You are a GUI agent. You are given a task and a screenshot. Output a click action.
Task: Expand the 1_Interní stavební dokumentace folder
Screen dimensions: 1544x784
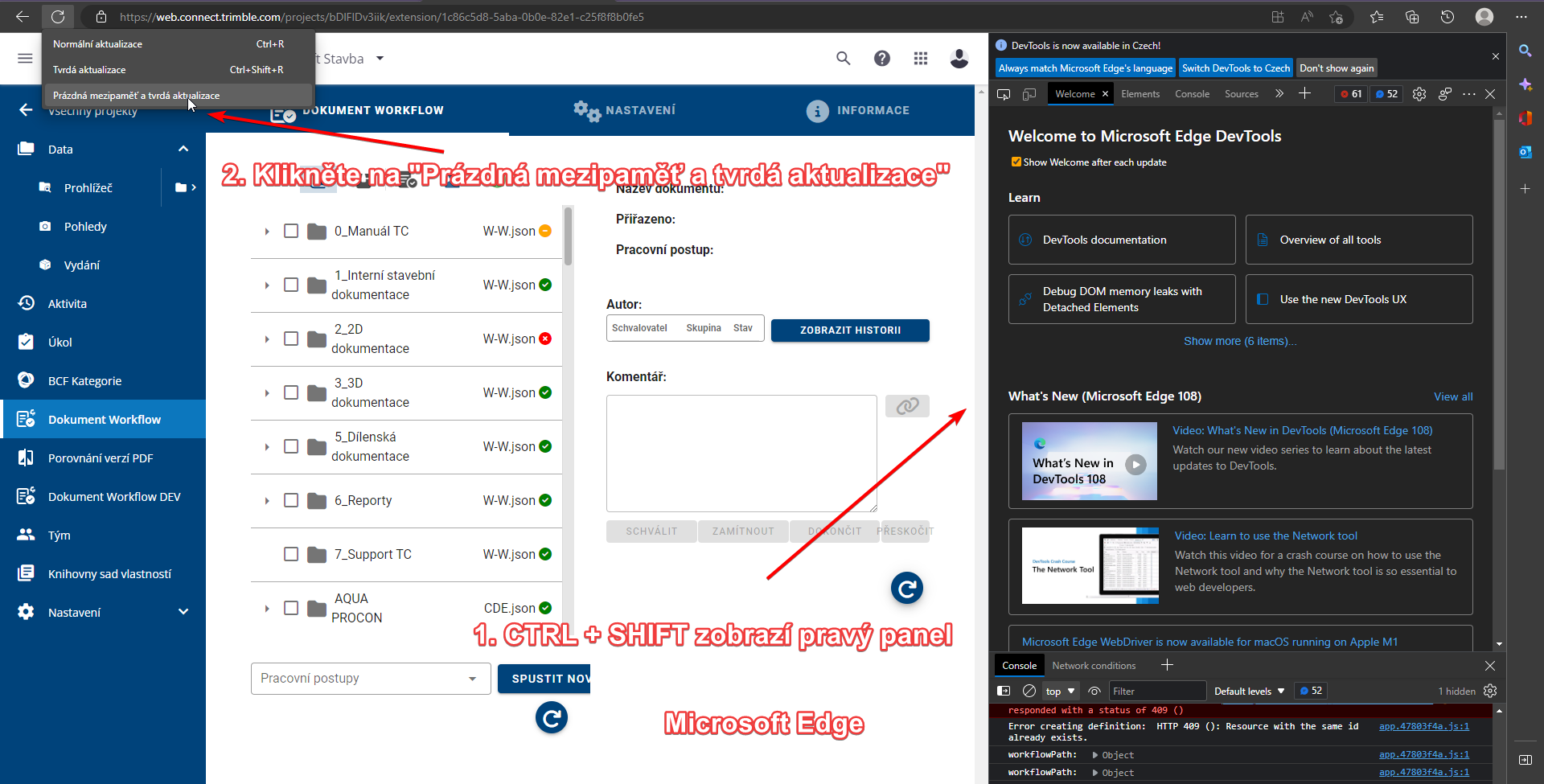click(x=267, y=285)
